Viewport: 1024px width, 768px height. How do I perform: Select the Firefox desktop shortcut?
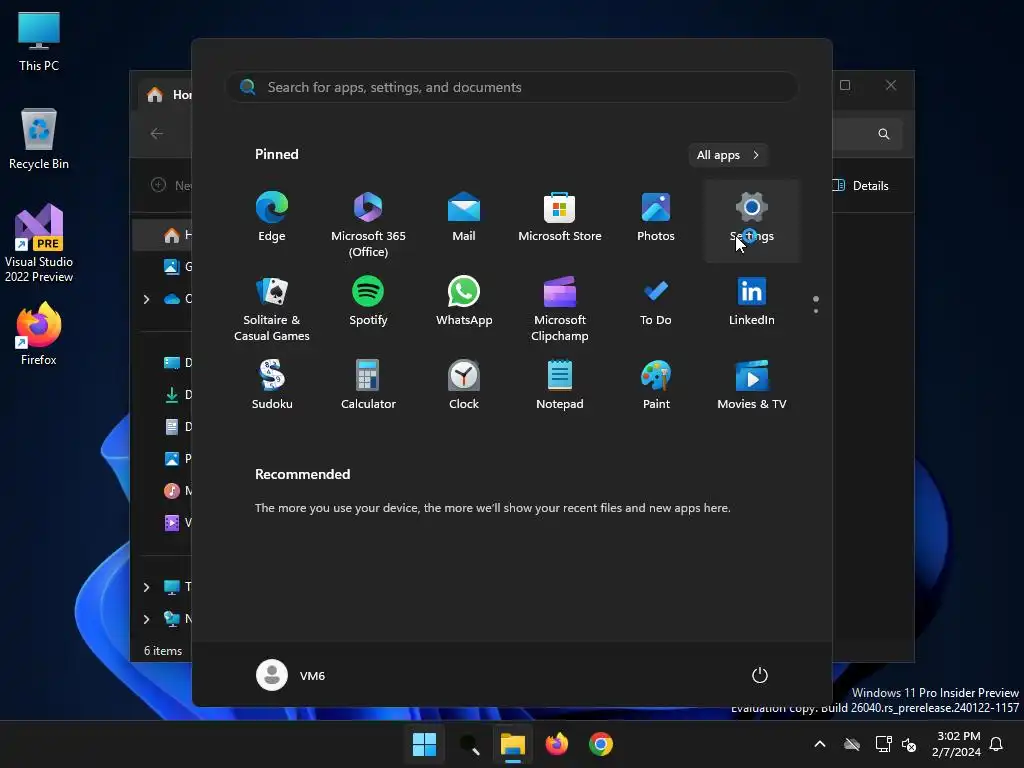[39, 334]
